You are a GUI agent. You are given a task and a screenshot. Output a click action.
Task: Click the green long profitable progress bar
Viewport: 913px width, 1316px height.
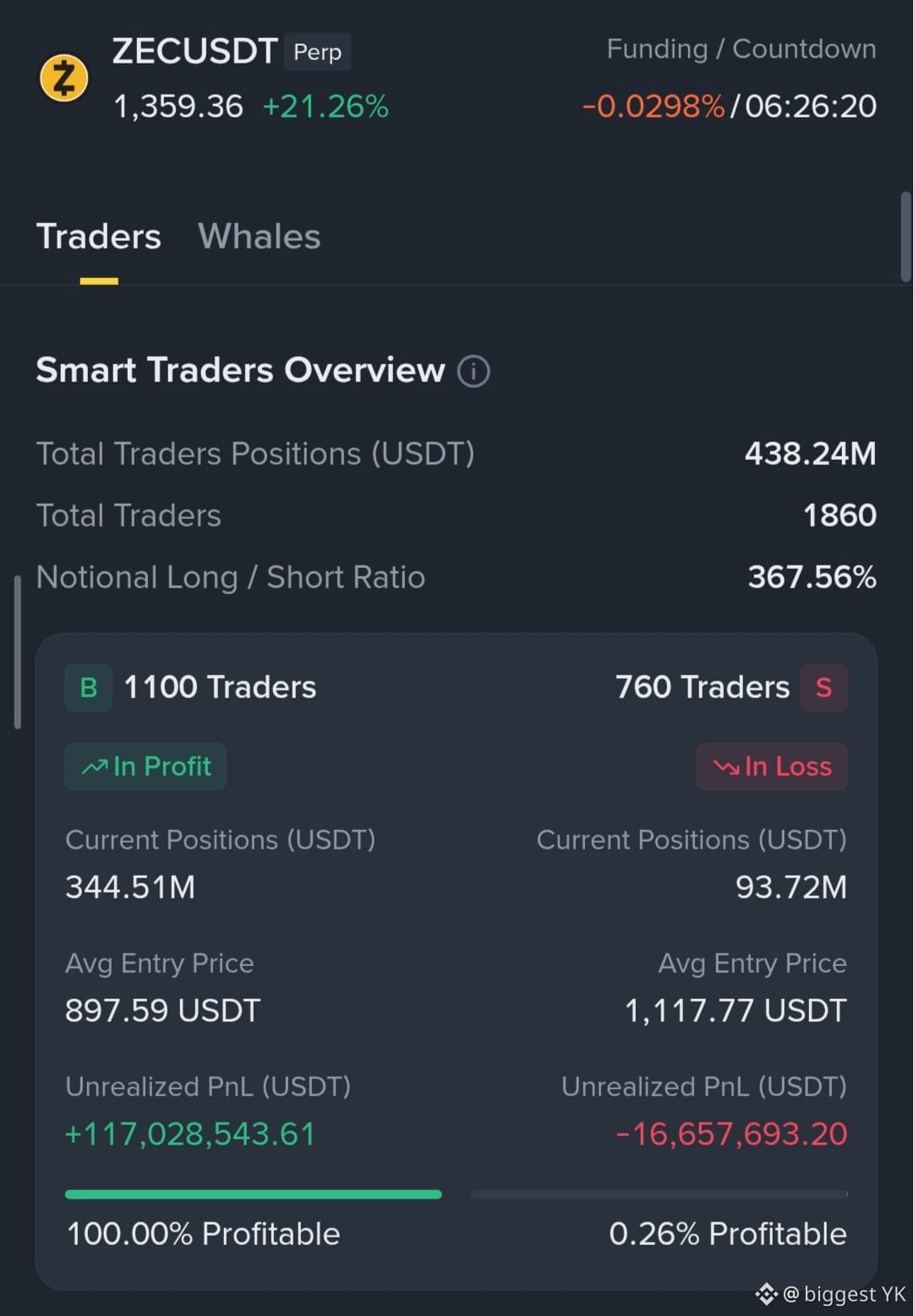pyautogui.click(x=254, y=1194)
